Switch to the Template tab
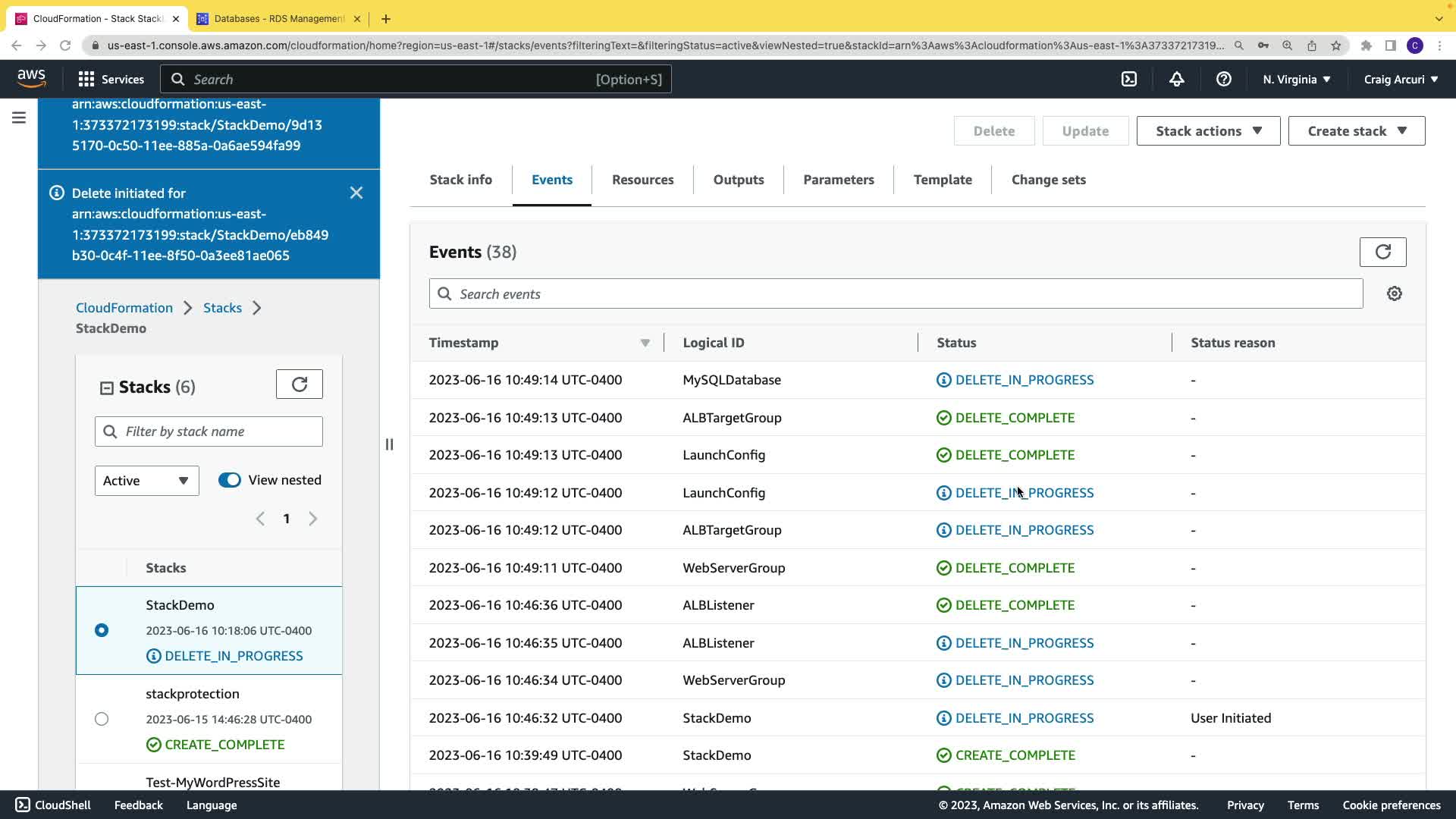The height and width of the screenshot is (819, 1456). [x=942, y=180]
